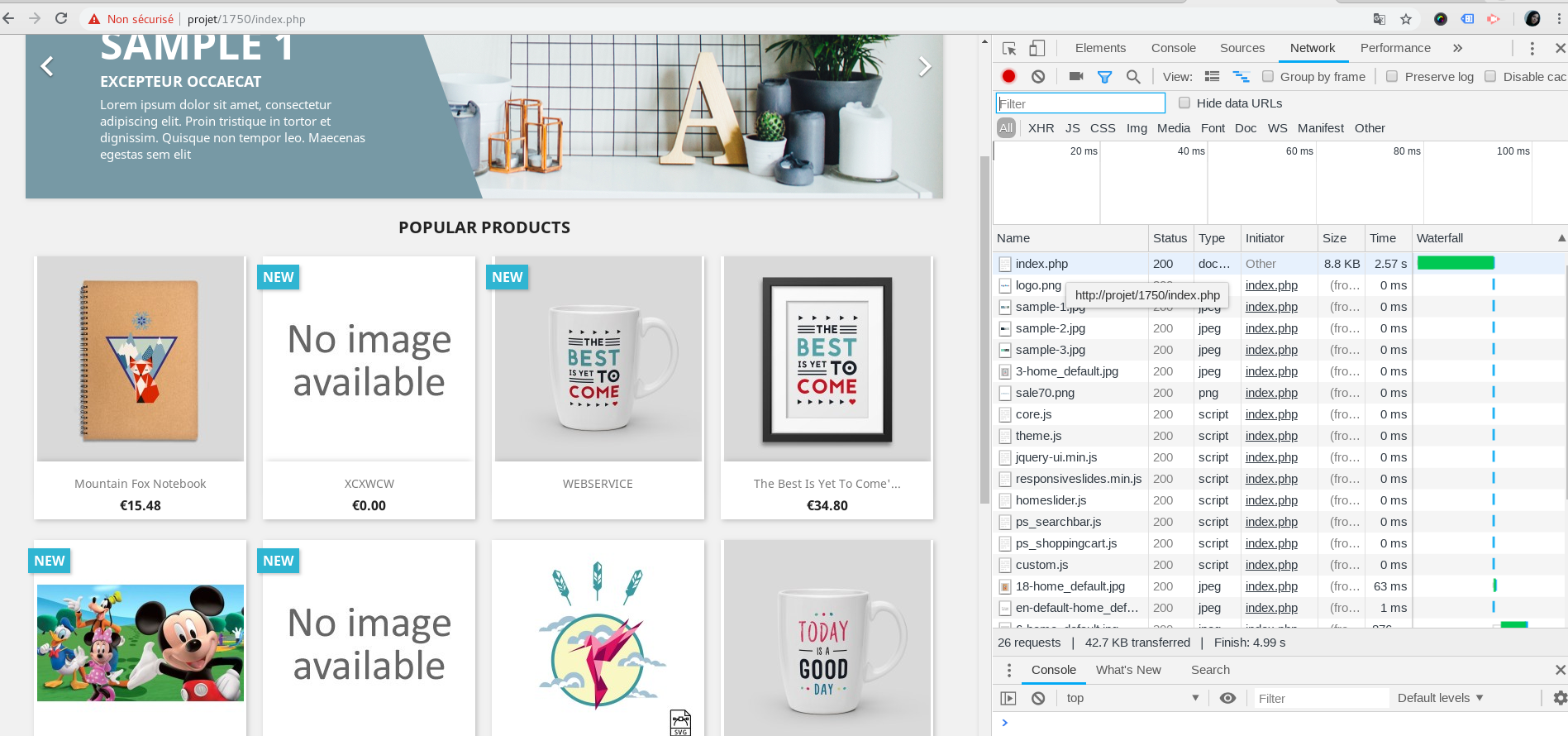Open the Mountain Fox Notebook product link

pos(141,484)
